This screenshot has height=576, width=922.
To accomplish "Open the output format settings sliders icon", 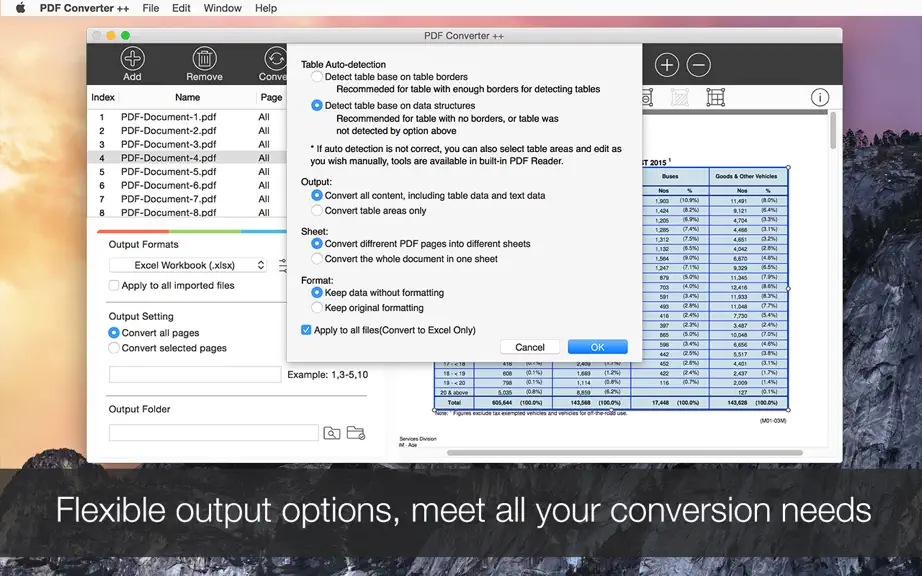I will click(x=283, y=266).
